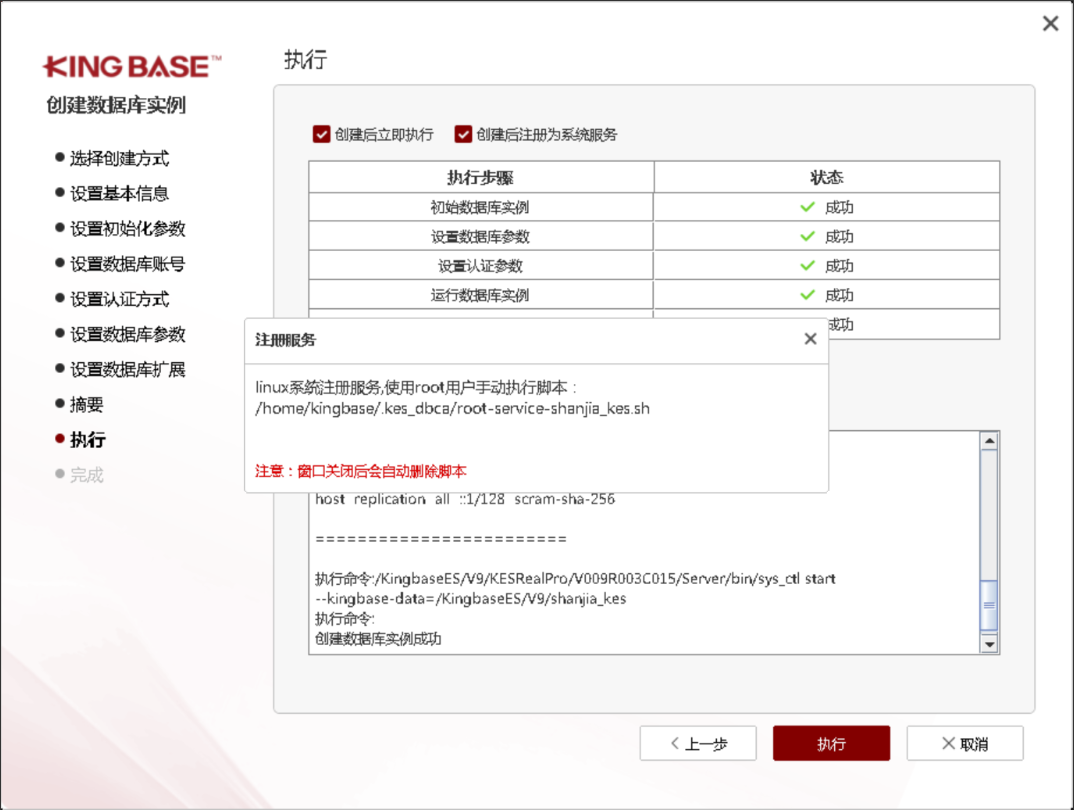
Task: Cancel with 取消 button
Action: point(965,744)
